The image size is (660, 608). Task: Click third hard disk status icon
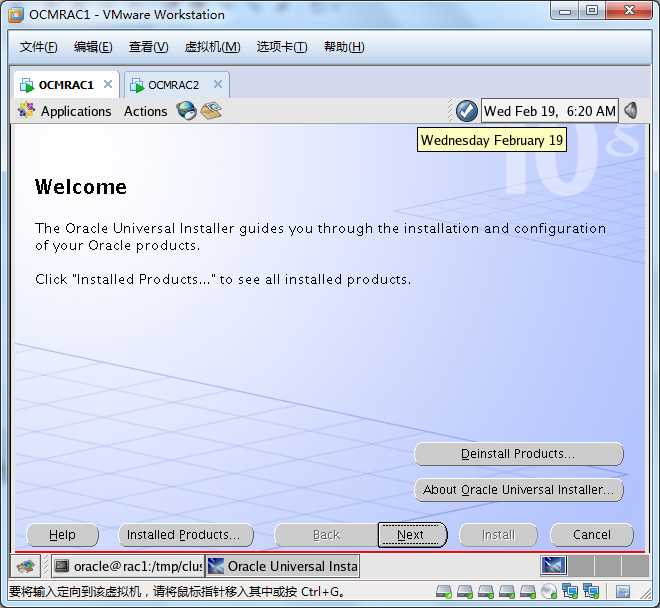486,592
